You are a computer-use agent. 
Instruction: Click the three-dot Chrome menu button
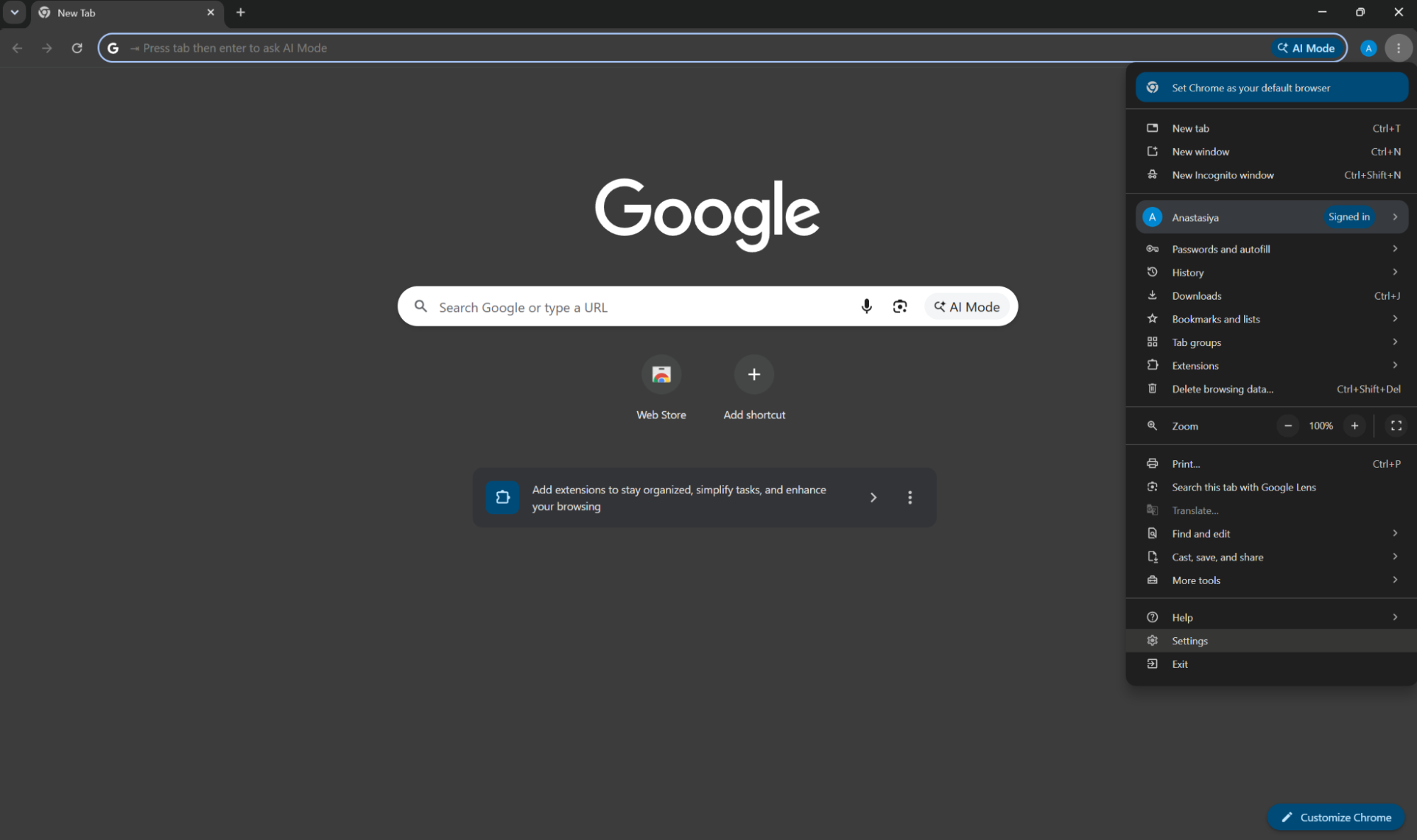coord(1398,48)
